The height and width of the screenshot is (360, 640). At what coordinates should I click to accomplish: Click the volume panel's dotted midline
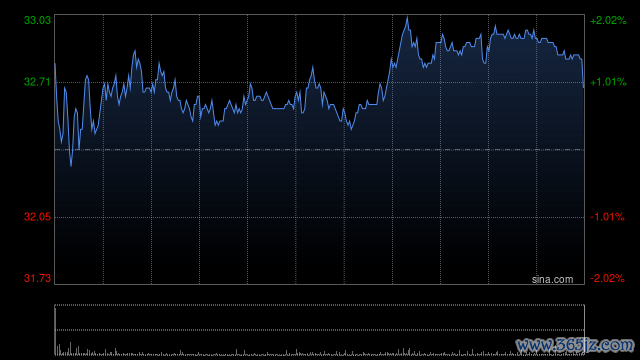point(320,330)
